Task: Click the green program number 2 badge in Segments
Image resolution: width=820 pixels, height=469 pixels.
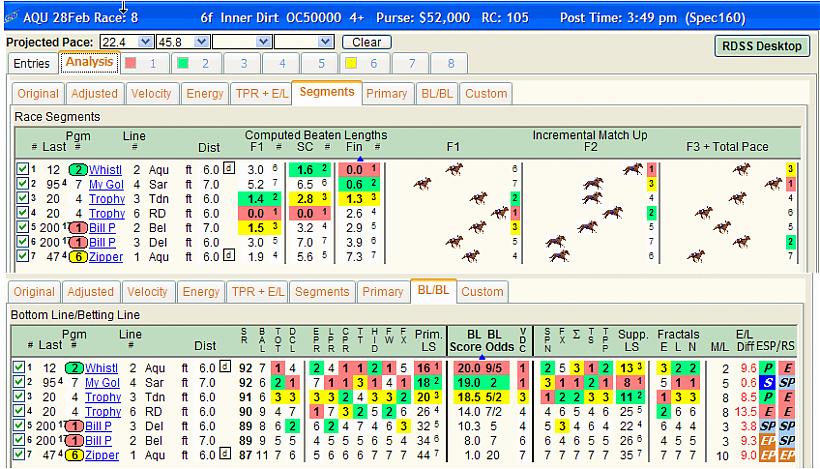Action: 78,169
